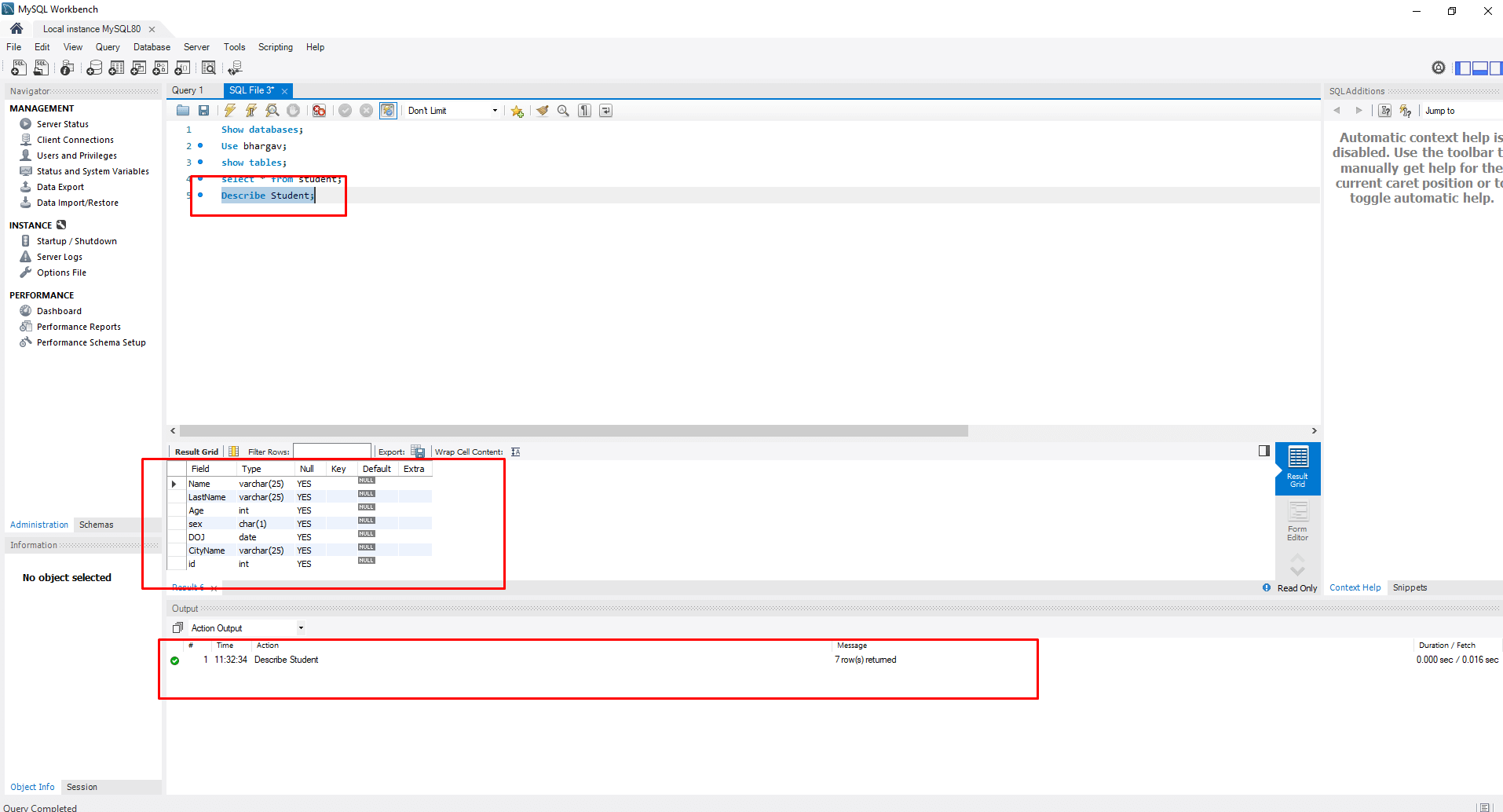
Task: Open the Scripting menu
Action: [275, 46]
